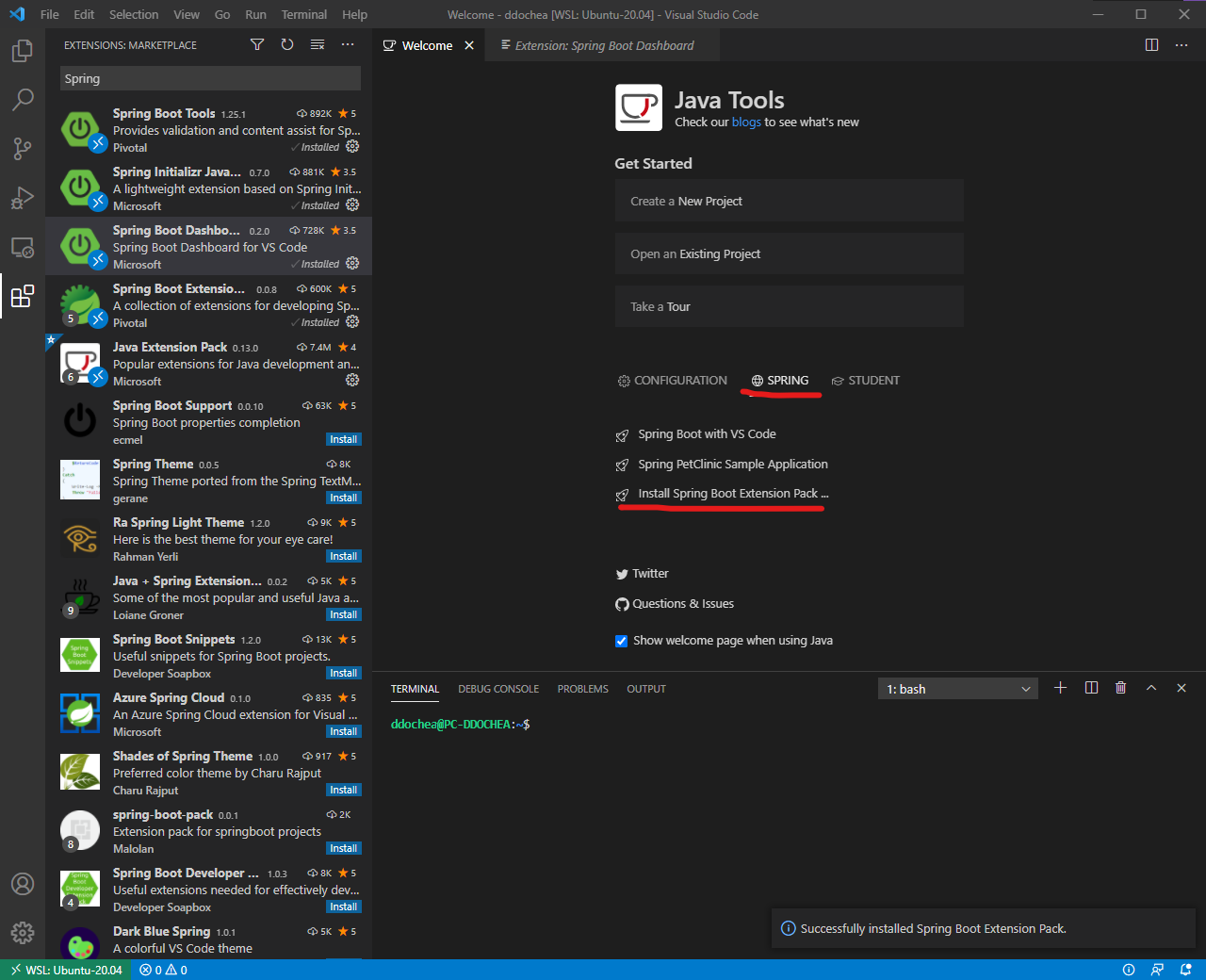Viewport: 1206px width, 980px height.
Task: Open the Remote Explorer view
Action: pos(23,247)
